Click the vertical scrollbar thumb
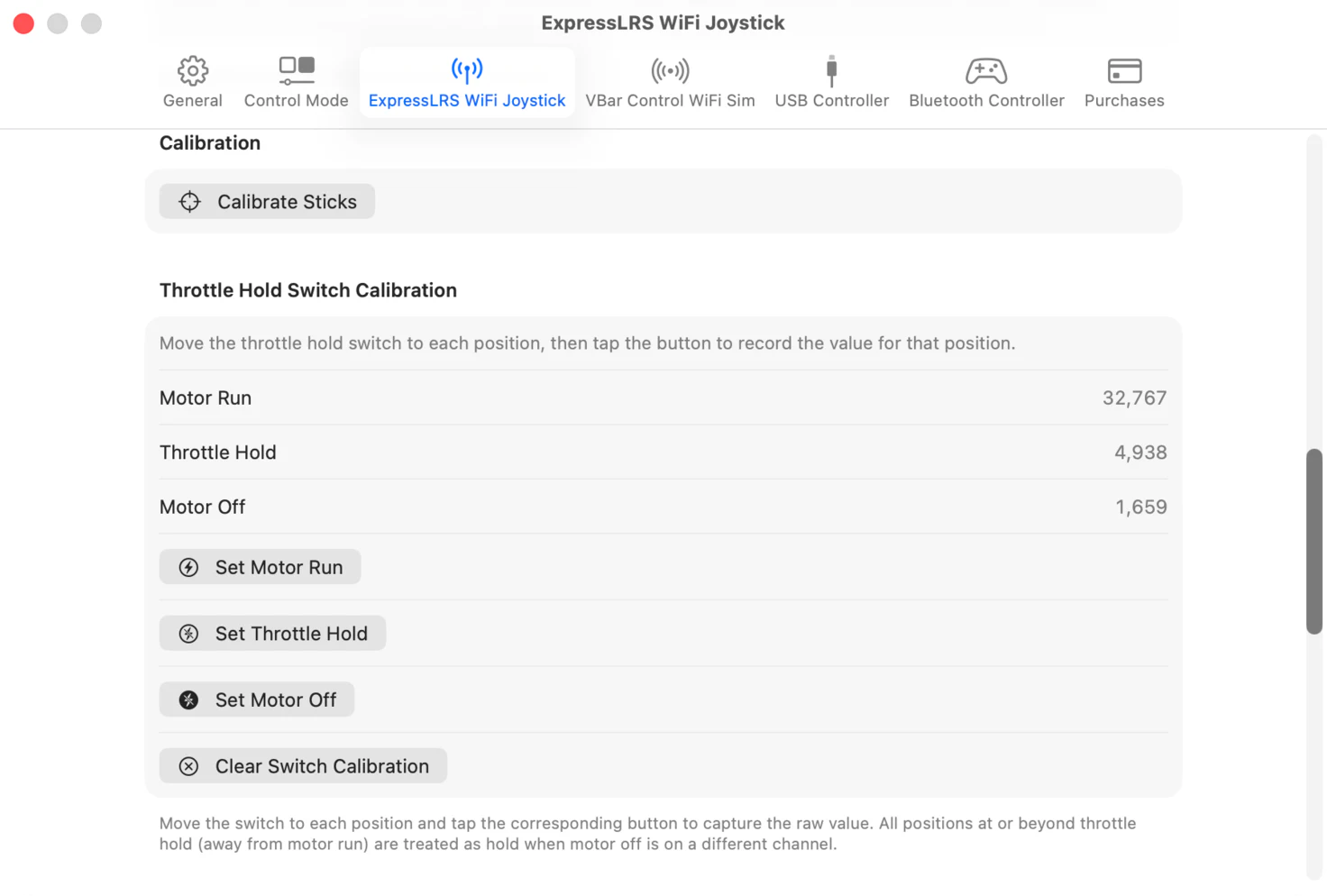The image size is (1327, 896). [1314, 541]
